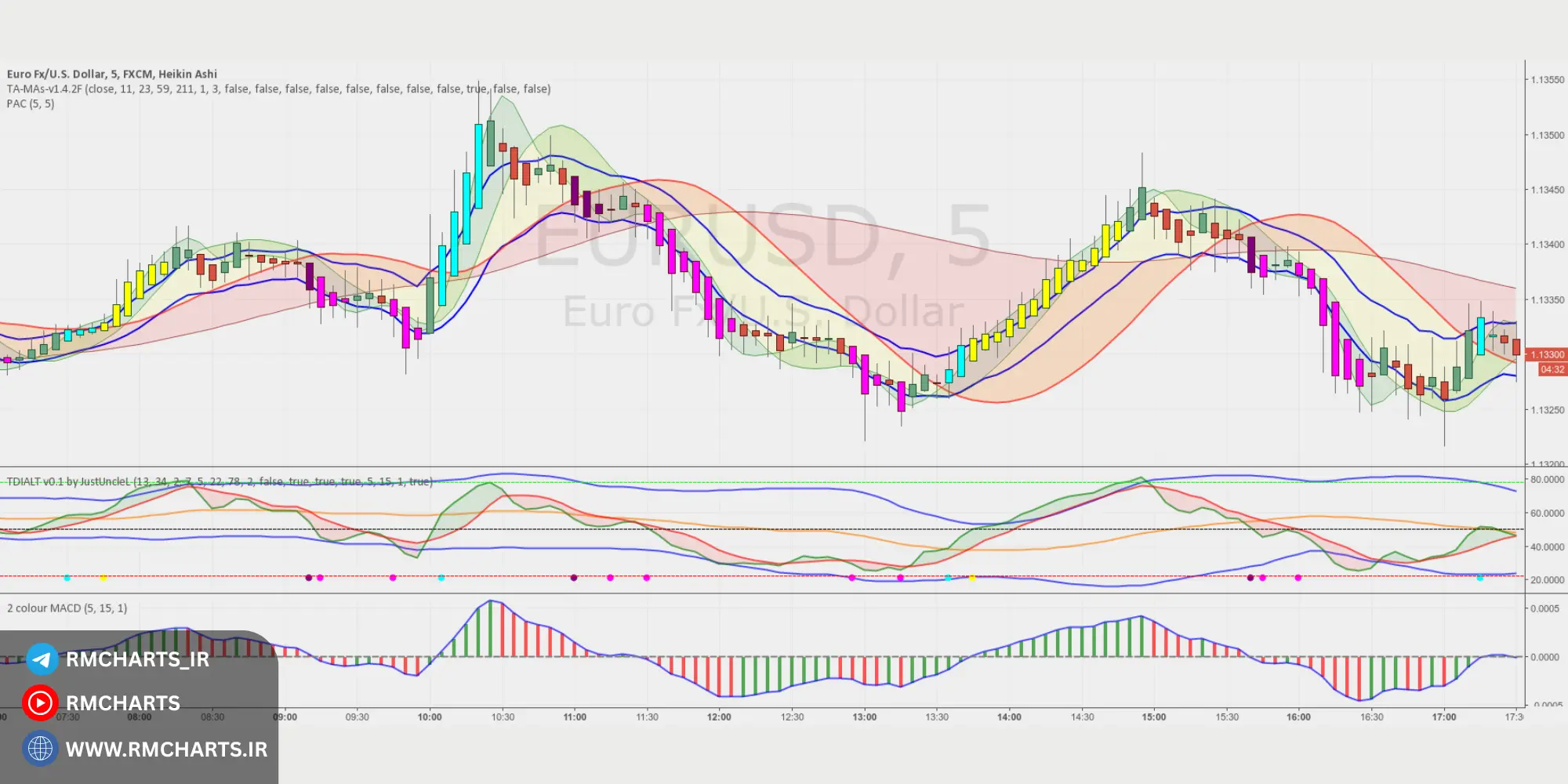The image size is (1568, 784).
Task: Click the Euro Fx/U.S. Dollar chart title
Action: point(112,74)
